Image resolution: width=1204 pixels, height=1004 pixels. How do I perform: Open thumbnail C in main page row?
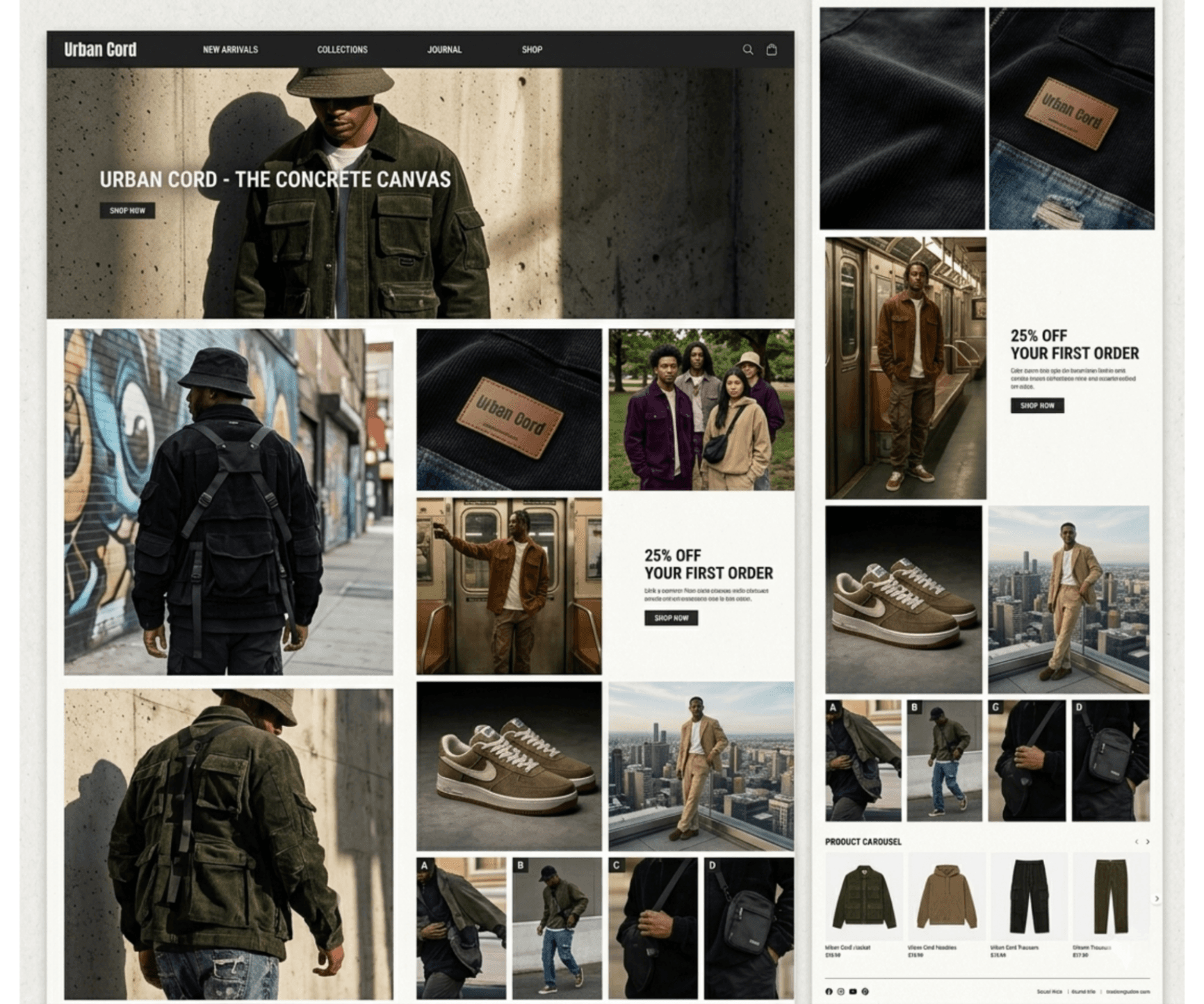(653, 928)
